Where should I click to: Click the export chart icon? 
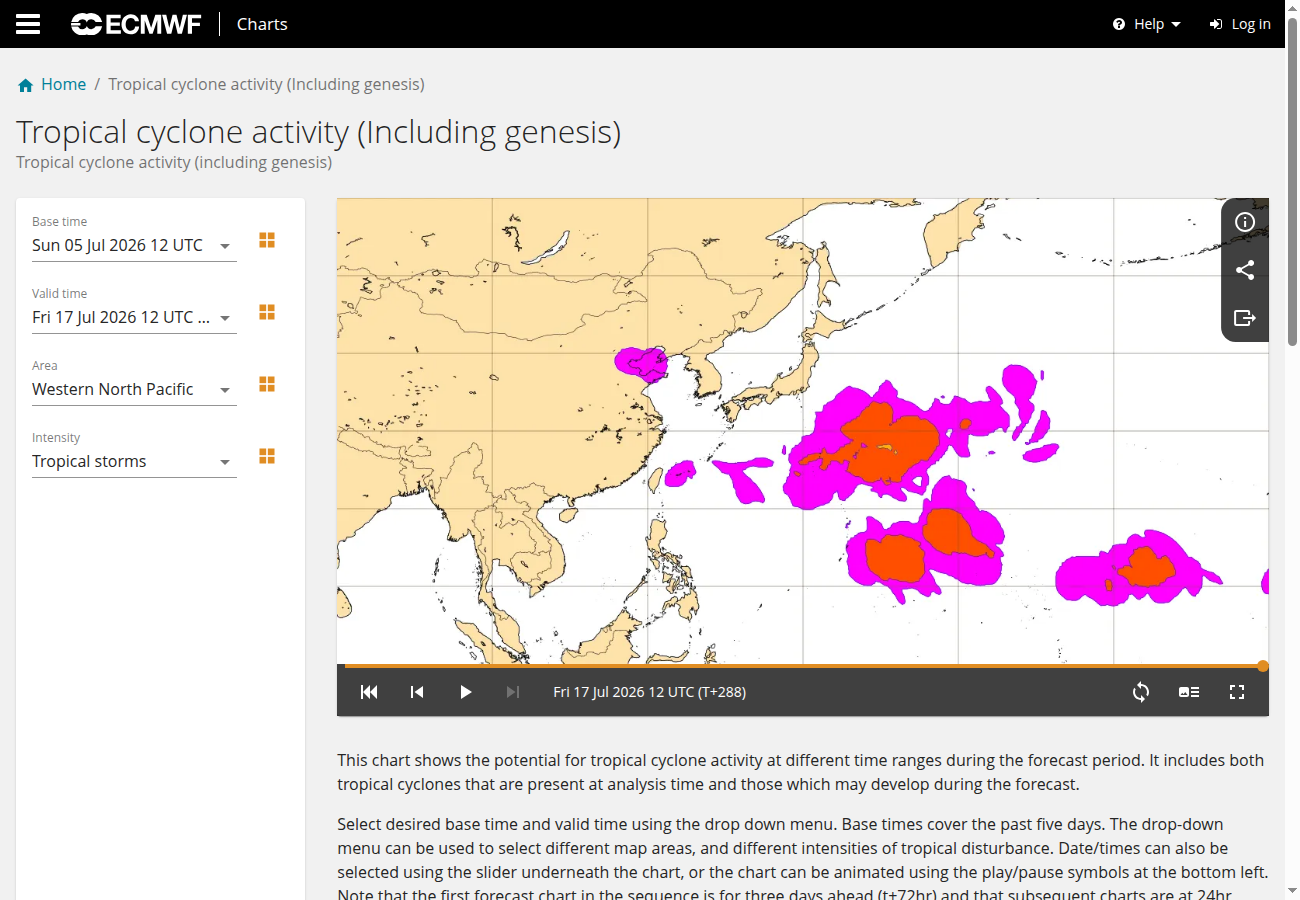tap(1245, 318)
